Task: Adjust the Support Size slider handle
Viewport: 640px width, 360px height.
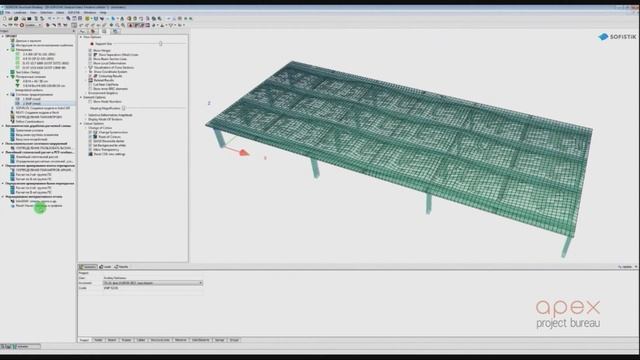Action: tap(161, 43)
